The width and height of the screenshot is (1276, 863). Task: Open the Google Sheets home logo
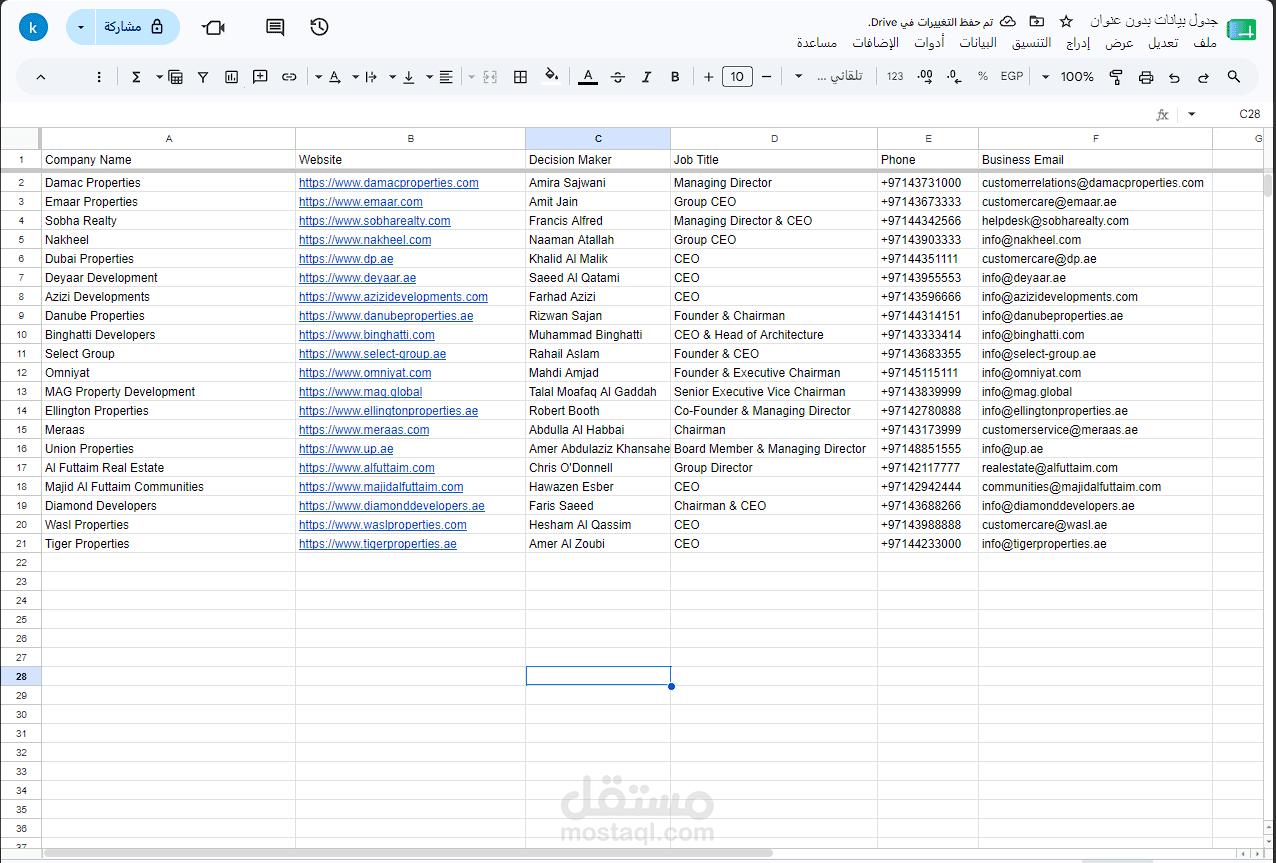point(1242,30)
